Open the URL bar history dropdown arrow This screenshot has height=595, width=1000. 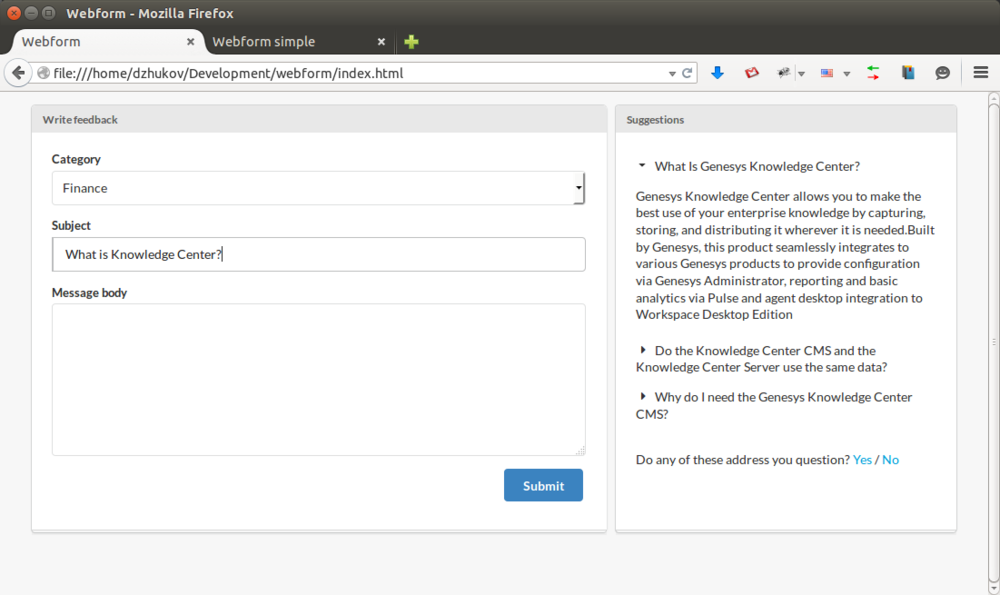[x=672, y=74]
